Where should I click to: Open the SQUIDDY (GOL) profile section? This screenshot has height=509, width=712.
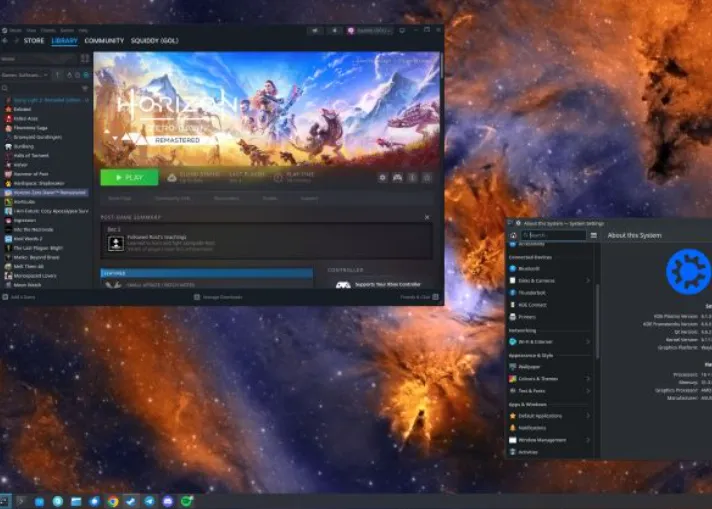(x=154, y=41)
